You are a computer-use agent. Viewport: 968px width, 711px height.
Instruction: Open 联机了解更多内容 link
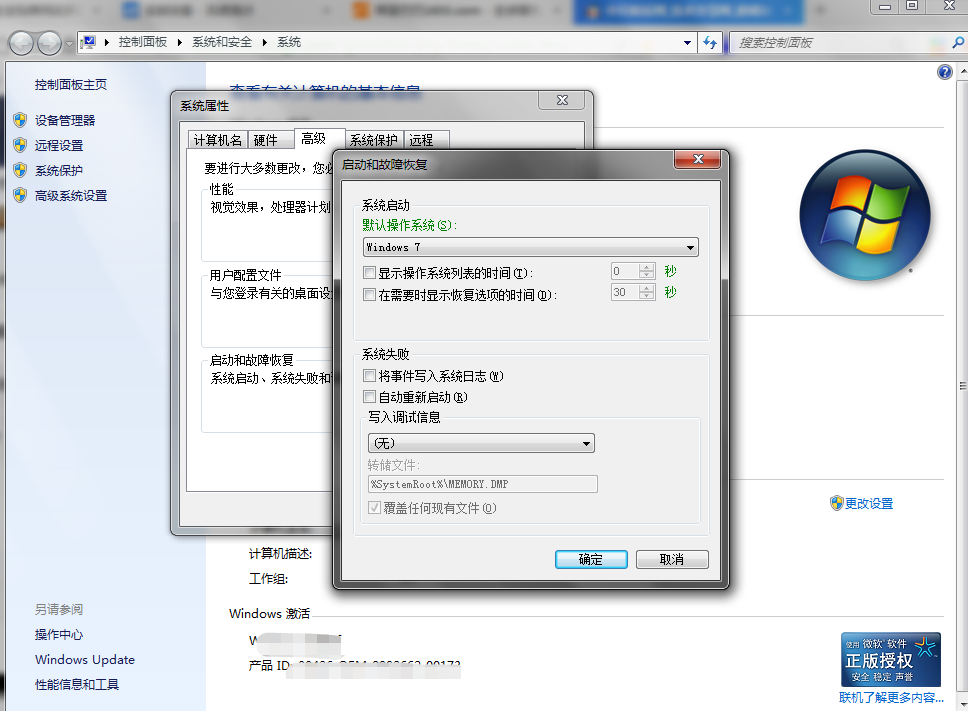pos(891,697)
